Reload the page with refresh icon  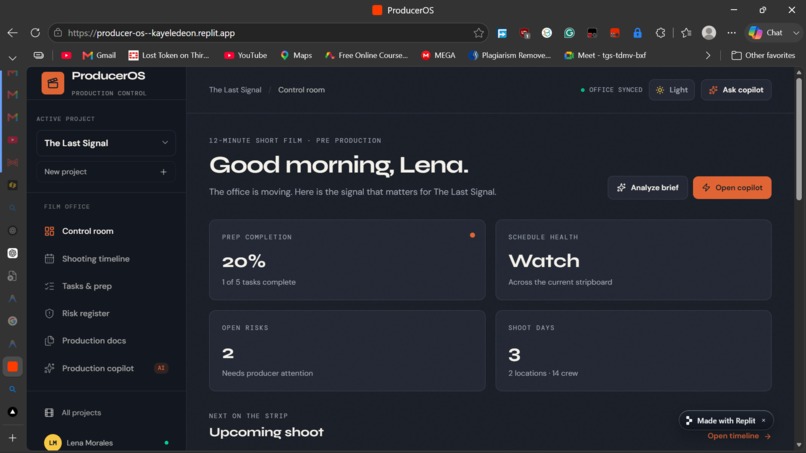(x=35, y=33)
